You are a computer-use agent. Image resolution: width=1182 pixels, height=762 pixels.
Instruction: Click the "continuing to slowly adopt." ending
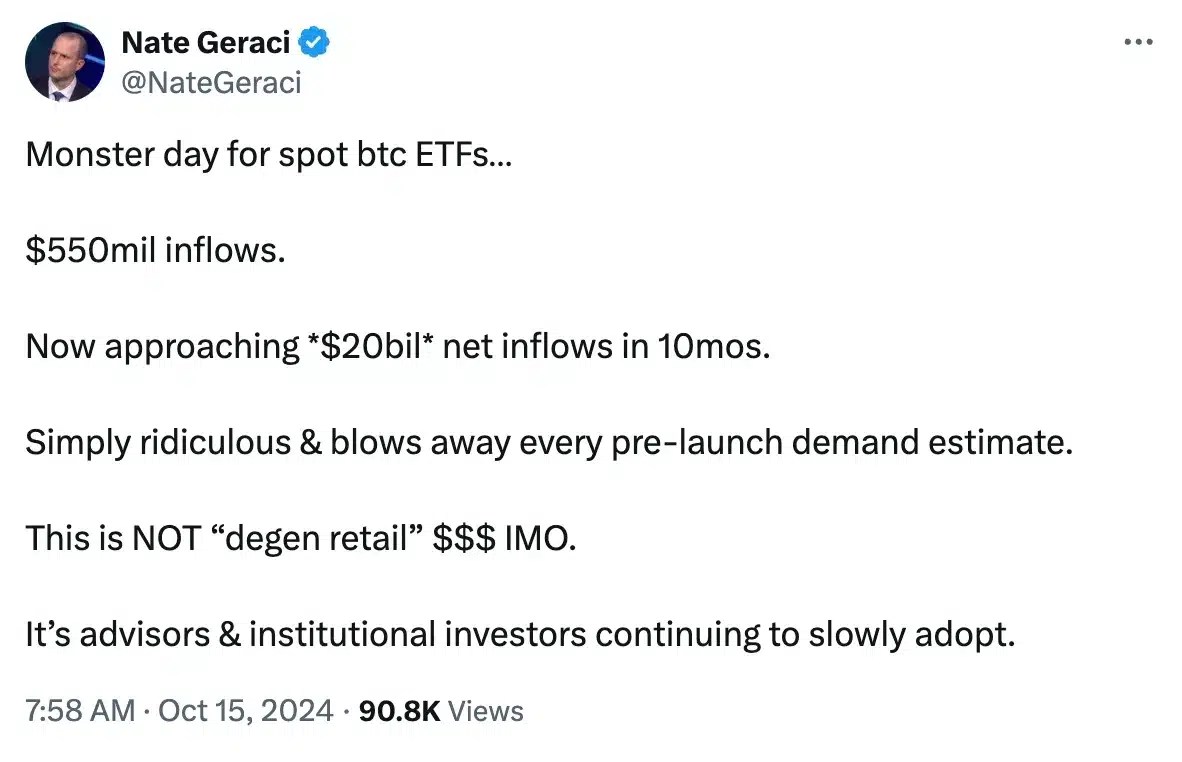tap(807, 634)
